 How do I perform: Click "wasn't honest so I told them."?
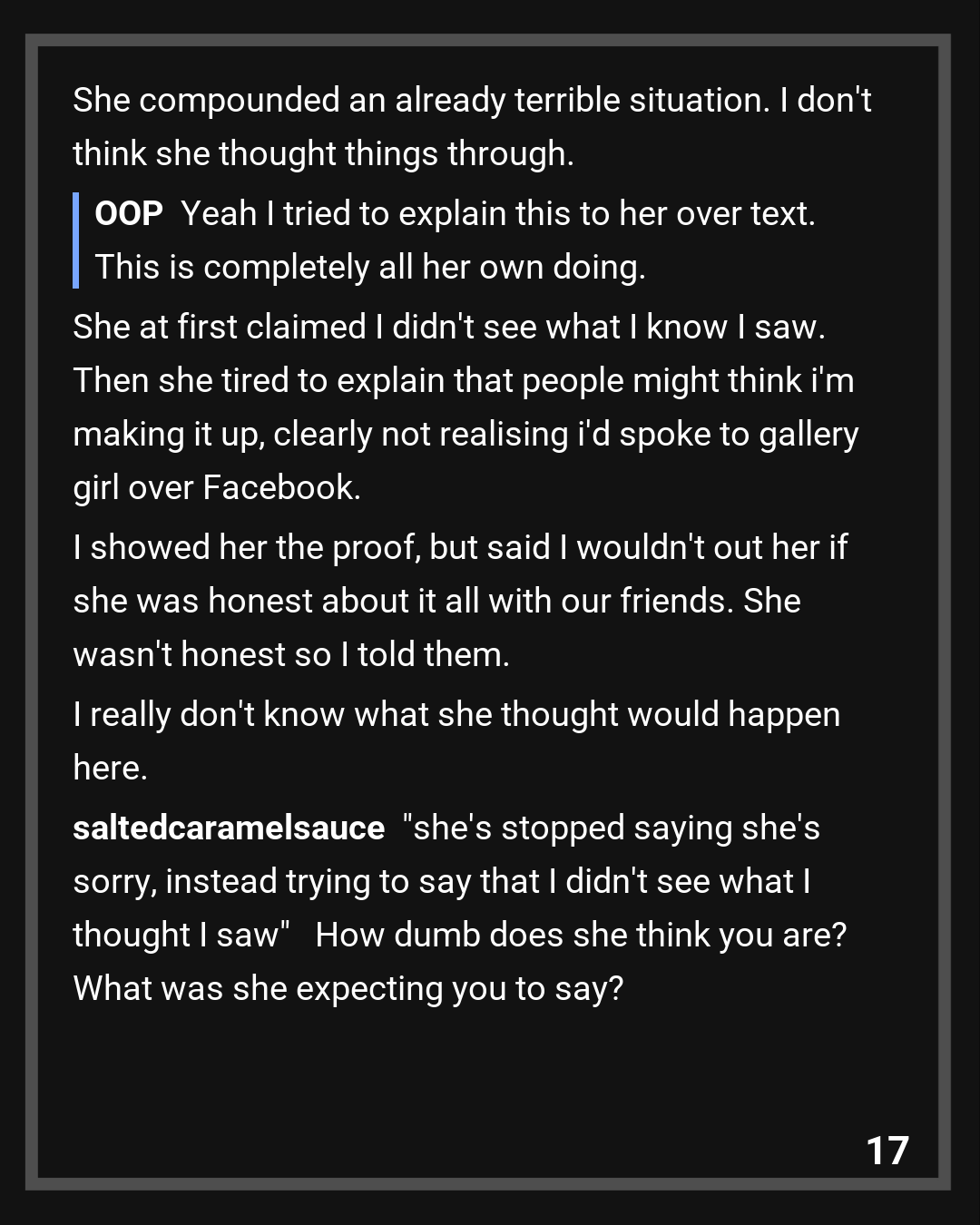point(291,654)
